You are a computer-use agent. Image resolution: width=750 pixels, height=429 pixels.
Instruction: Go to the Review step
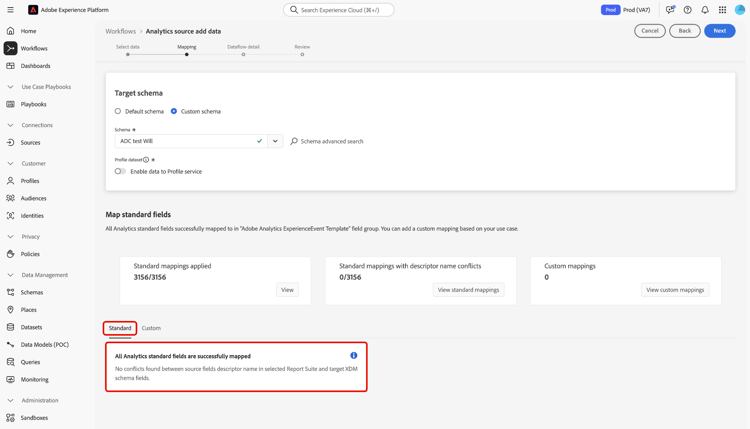pyautogui.click(x=302, y=50)
